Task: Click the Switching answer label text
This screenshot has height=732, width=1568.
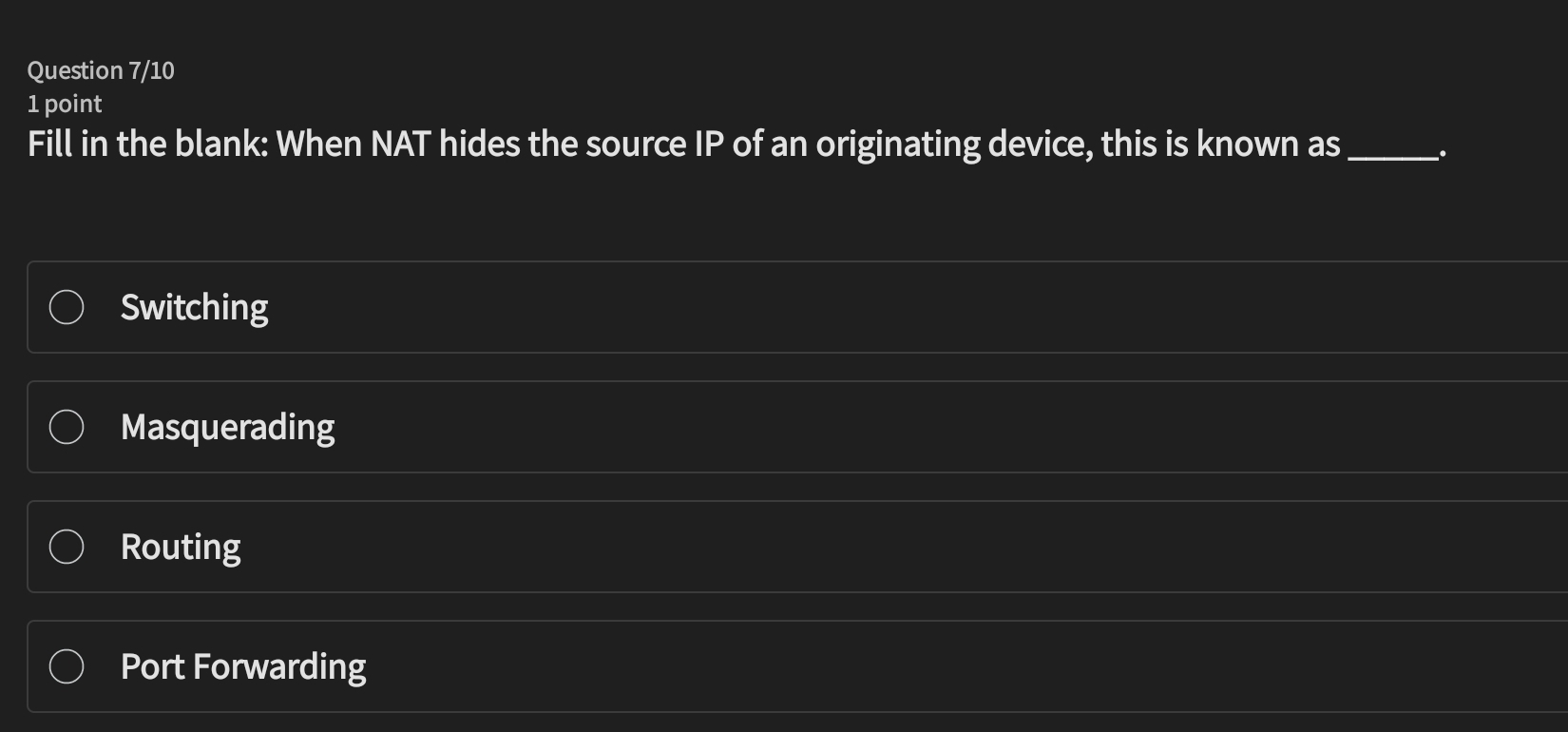Action: point(194,307)
